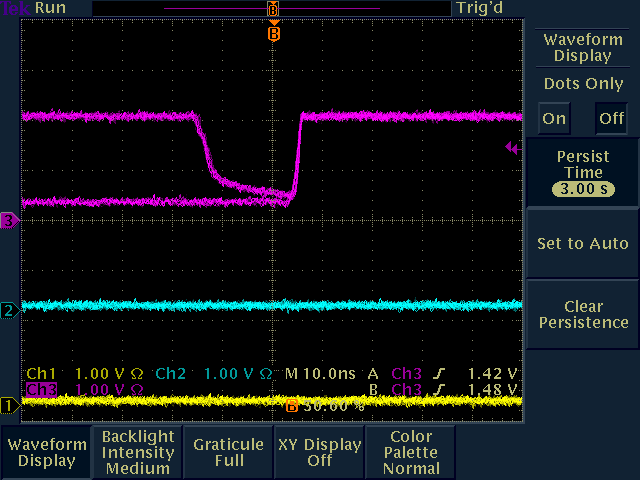The image size is (640, 480).
Task: Select the Waveform Display bottom tab
Action: click(x=46, y=453)
